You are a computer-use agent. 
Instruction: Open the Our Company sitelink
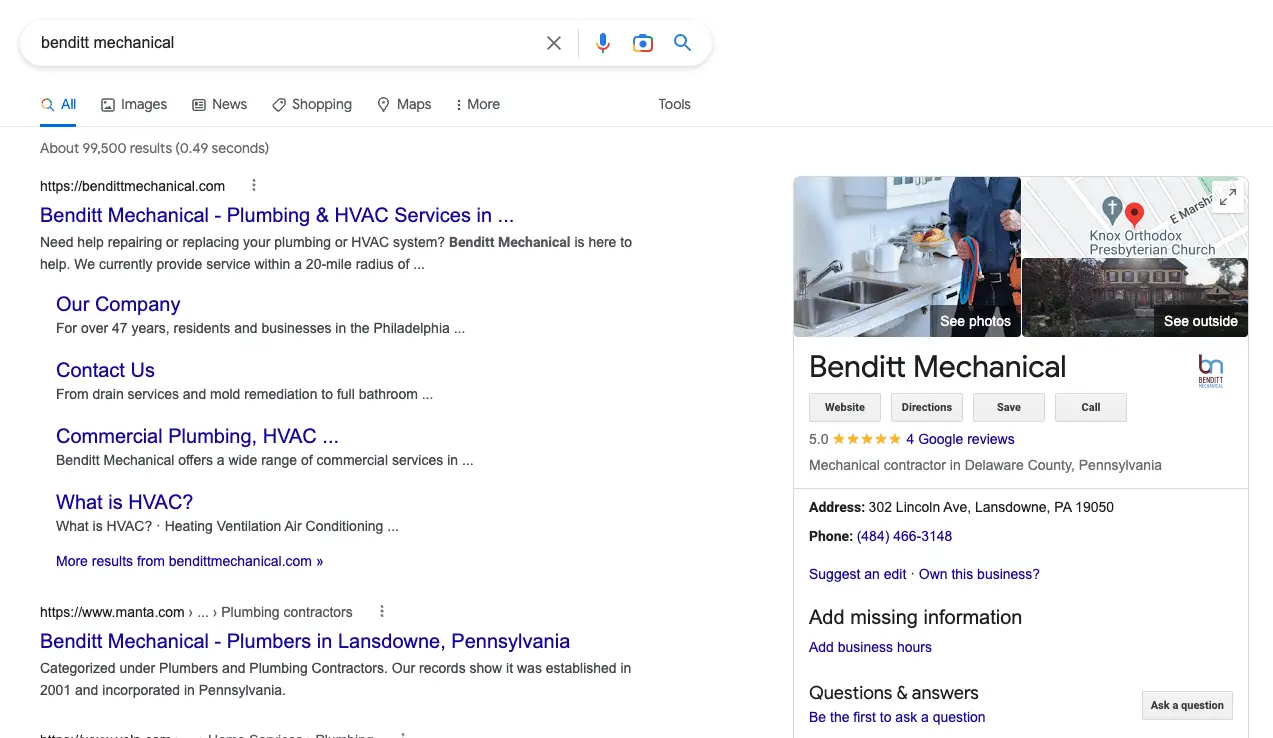118,304
